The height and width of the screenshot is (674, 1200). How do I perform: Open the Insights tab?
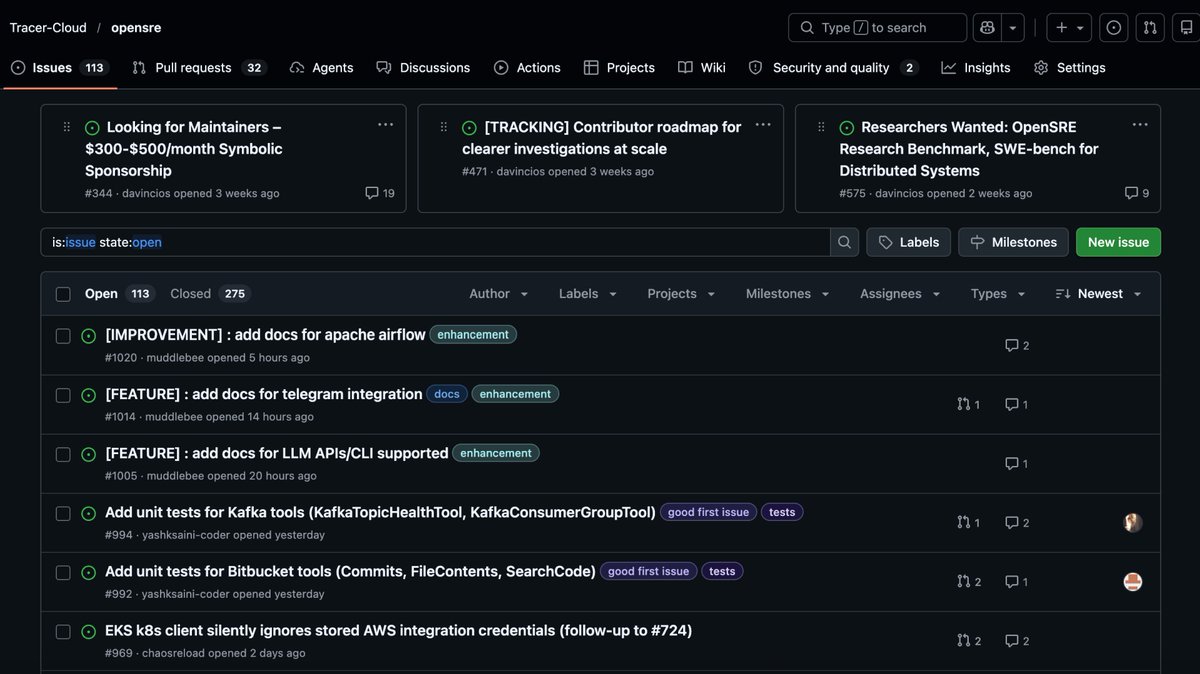(x=976, y=68)
